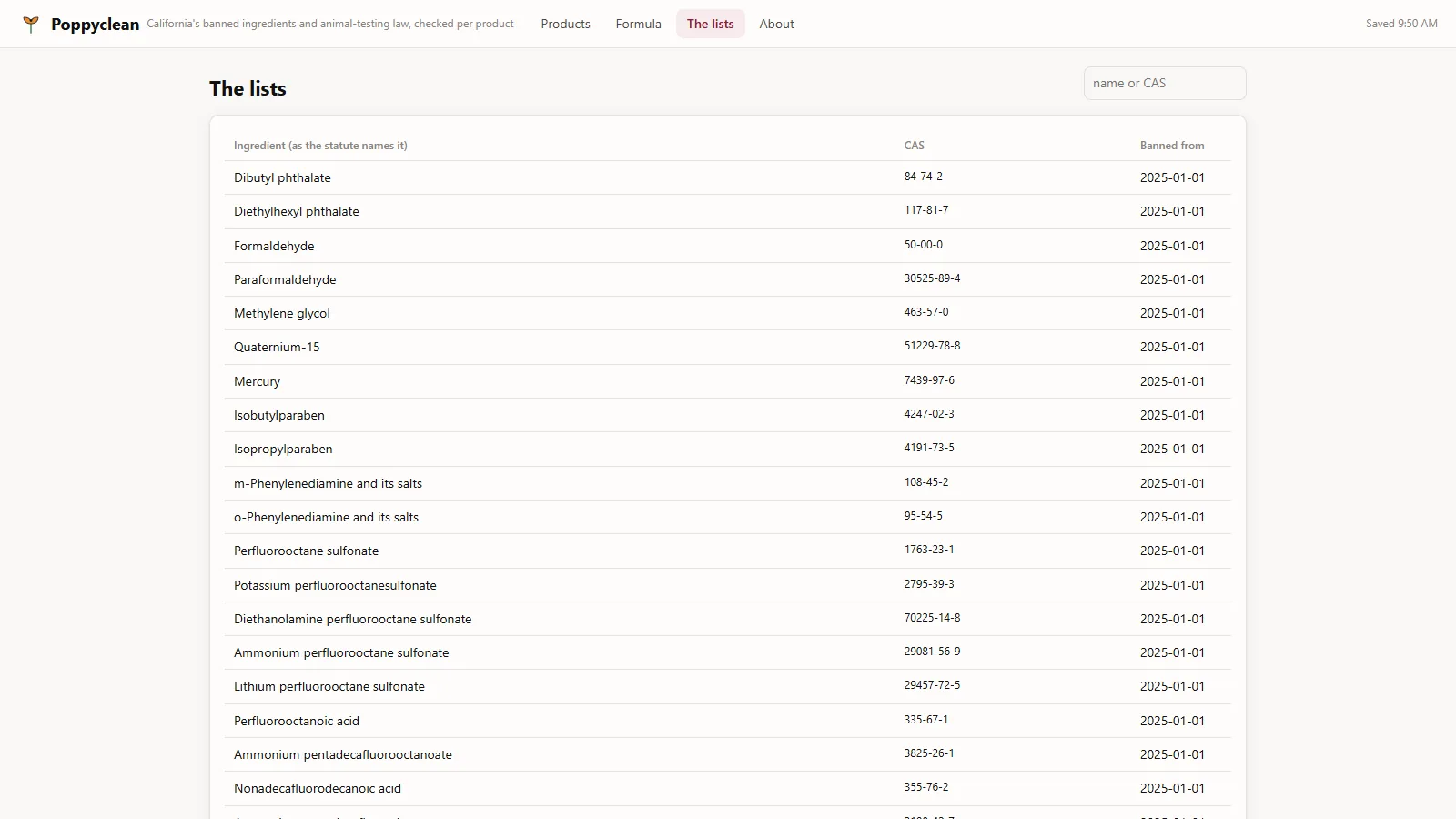Select the Mercury ingredient
Screen dimensions: 1456x819
(x=257, y=381)
